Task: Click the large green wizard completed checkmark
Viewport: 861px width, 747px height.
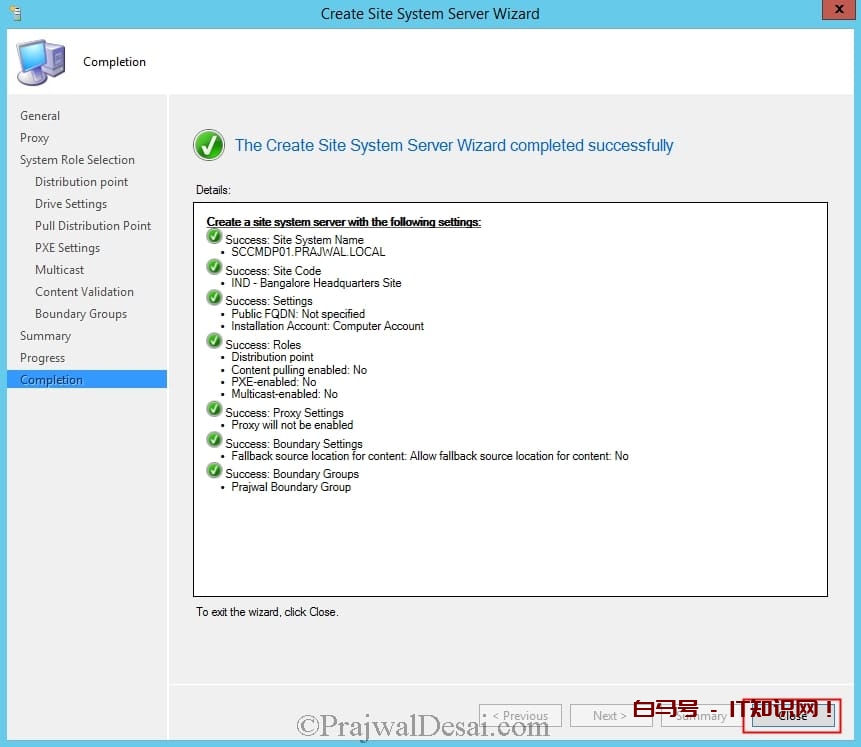Action: point(209,146)
